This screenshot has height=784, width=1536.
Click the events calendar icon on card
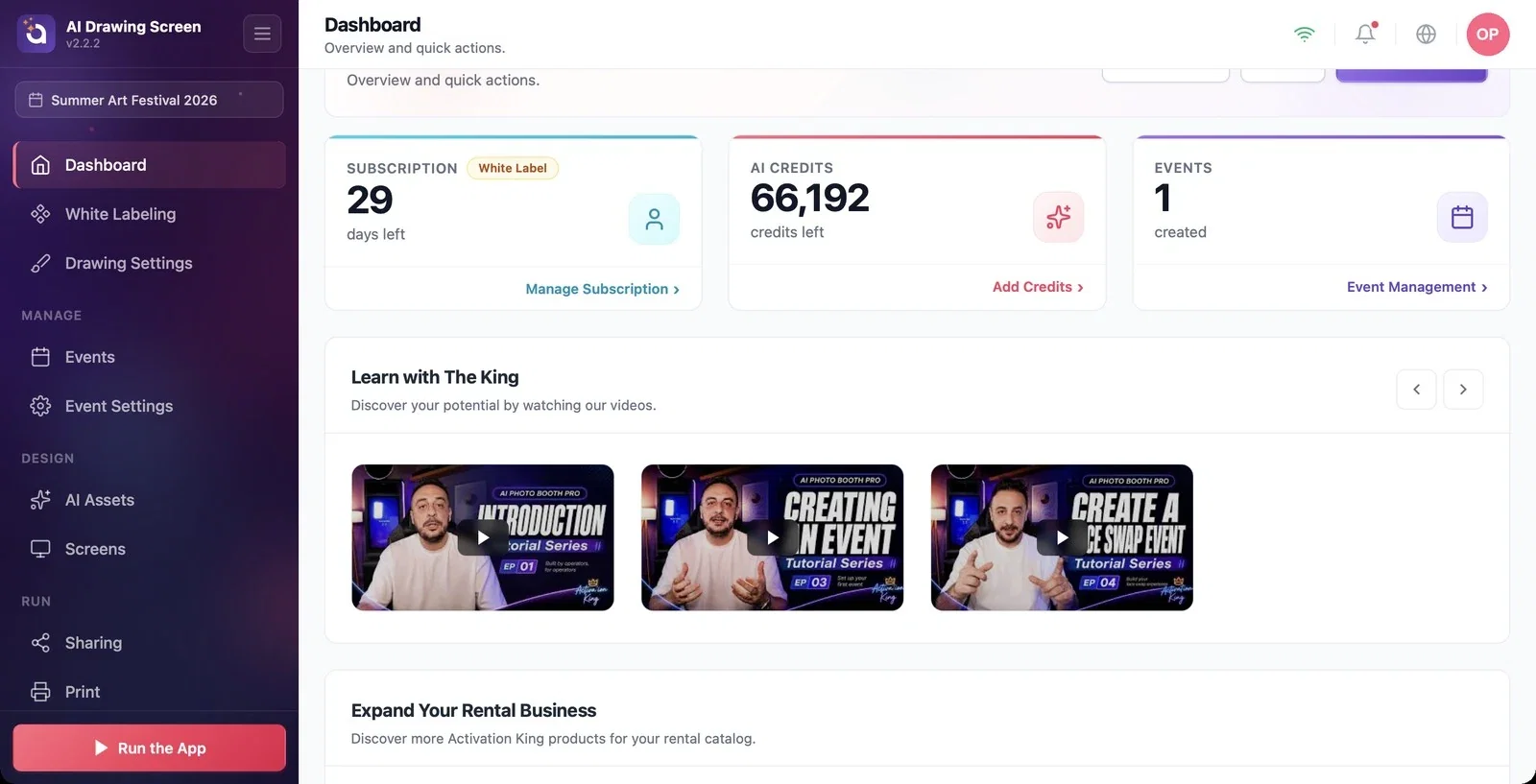click(x=1462, y=217)
